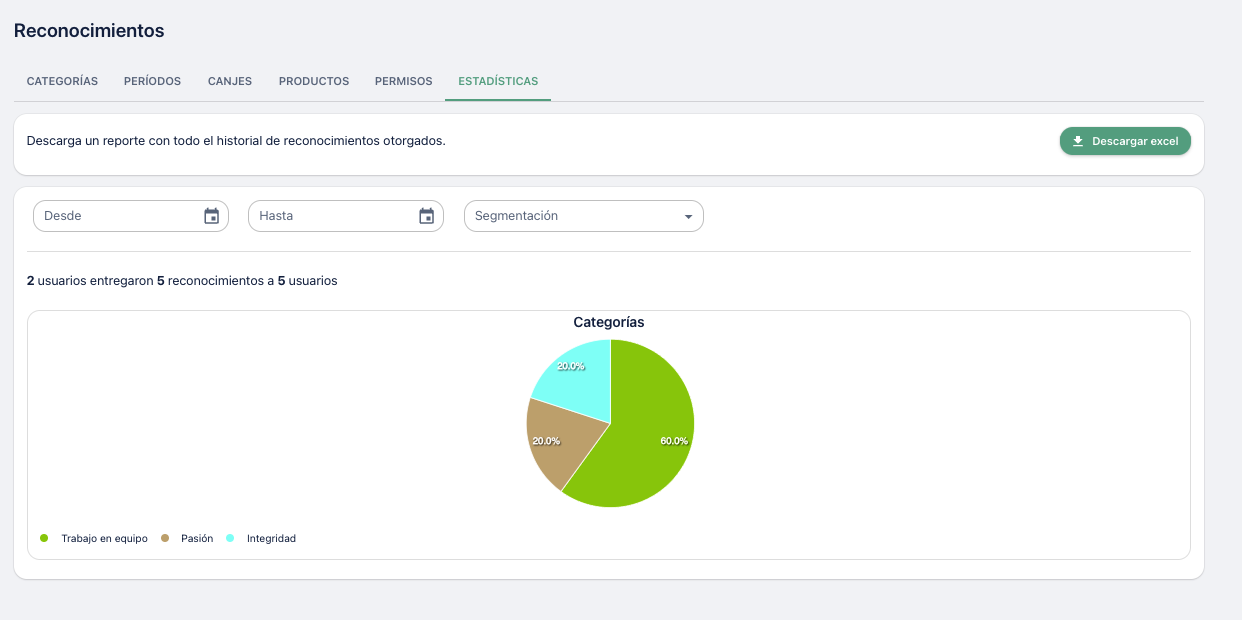Click the tan 20.0% pie slice
The image size is (1242, 620).
point(560,438)
